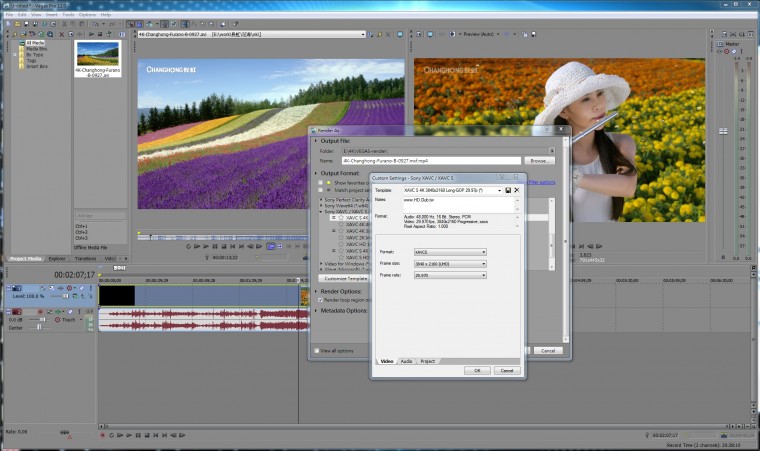
Task: Toggle Render loop region only checkbox
Action: (x=320, y=299)
